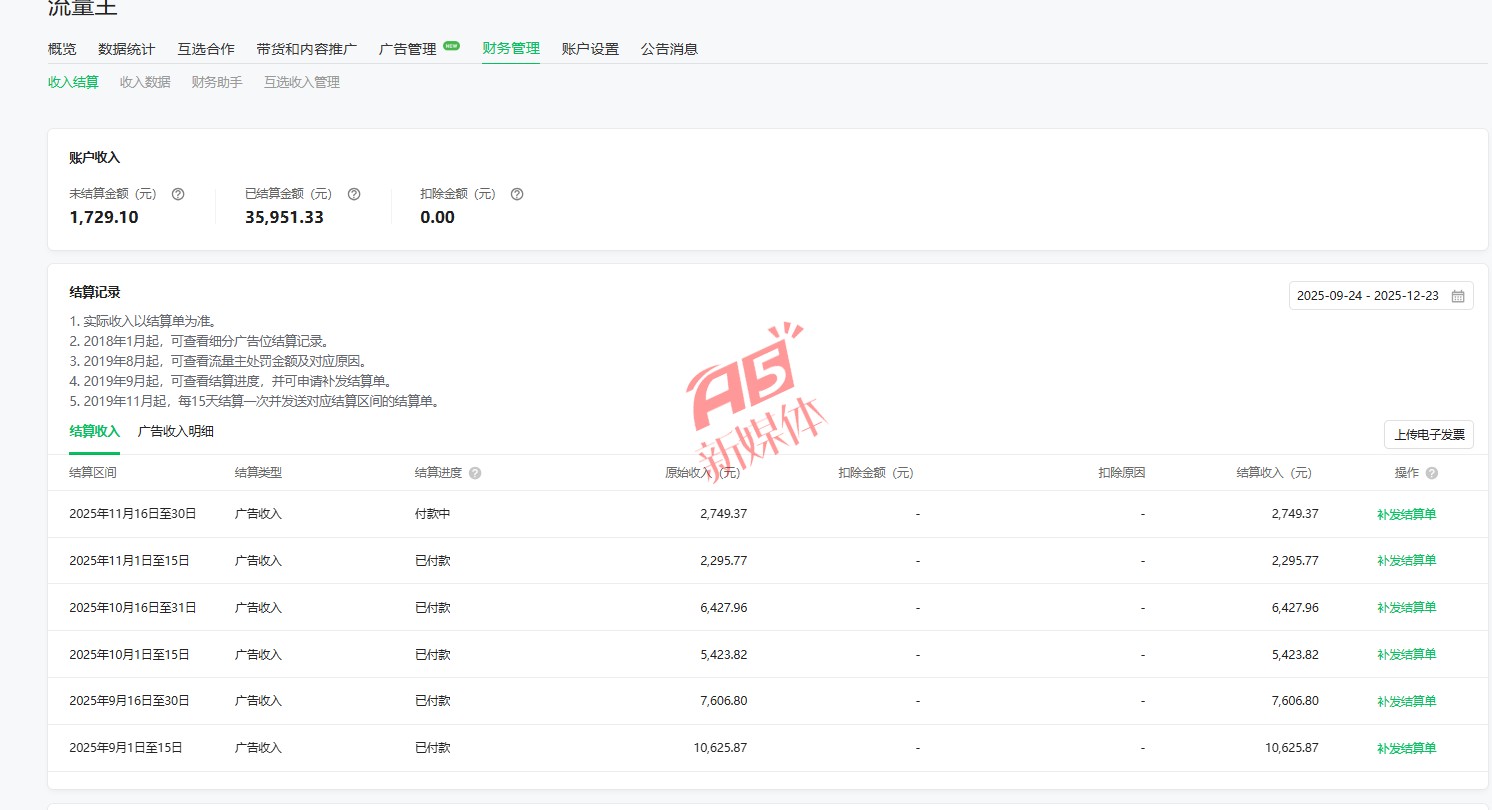Open the 数据统计 menu tab
The width and height of the screenshot is (1492, 810).
(126, 49)
